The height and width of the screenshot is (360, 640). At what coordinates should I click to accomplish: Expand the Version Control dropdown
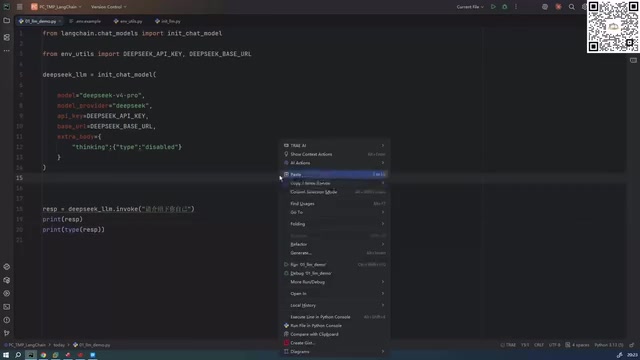pyautogui.click(x=109, y=7)
